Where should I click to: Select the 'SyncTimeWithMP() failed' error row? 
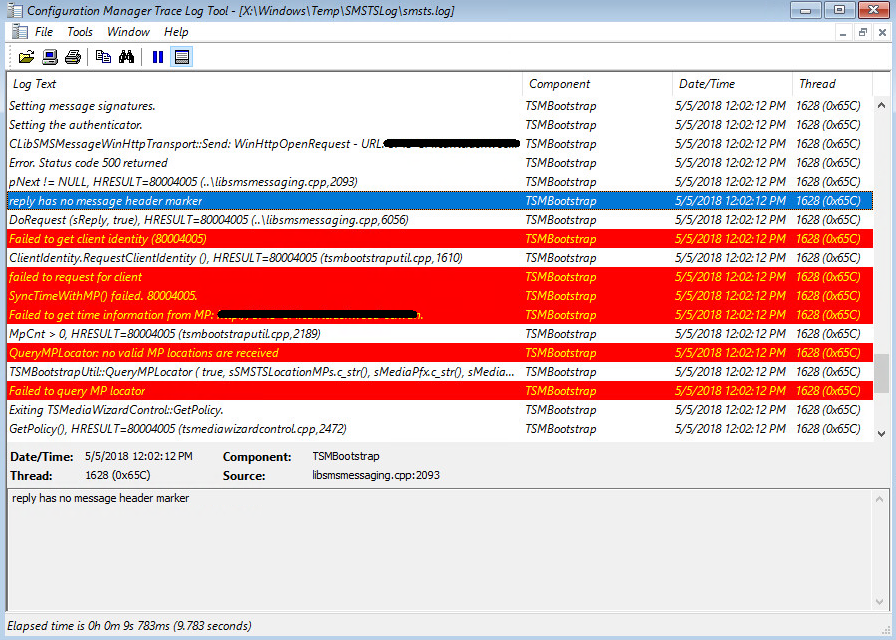point(440,296)
